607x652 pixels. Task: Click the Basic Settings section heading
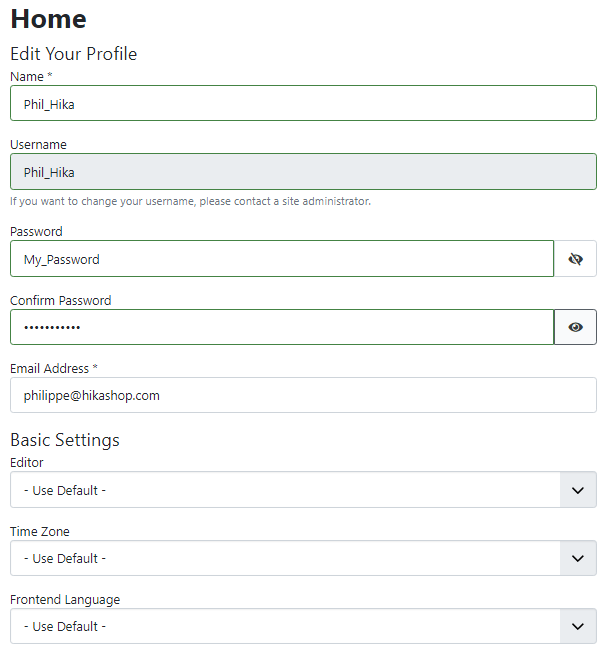[65, 440]
